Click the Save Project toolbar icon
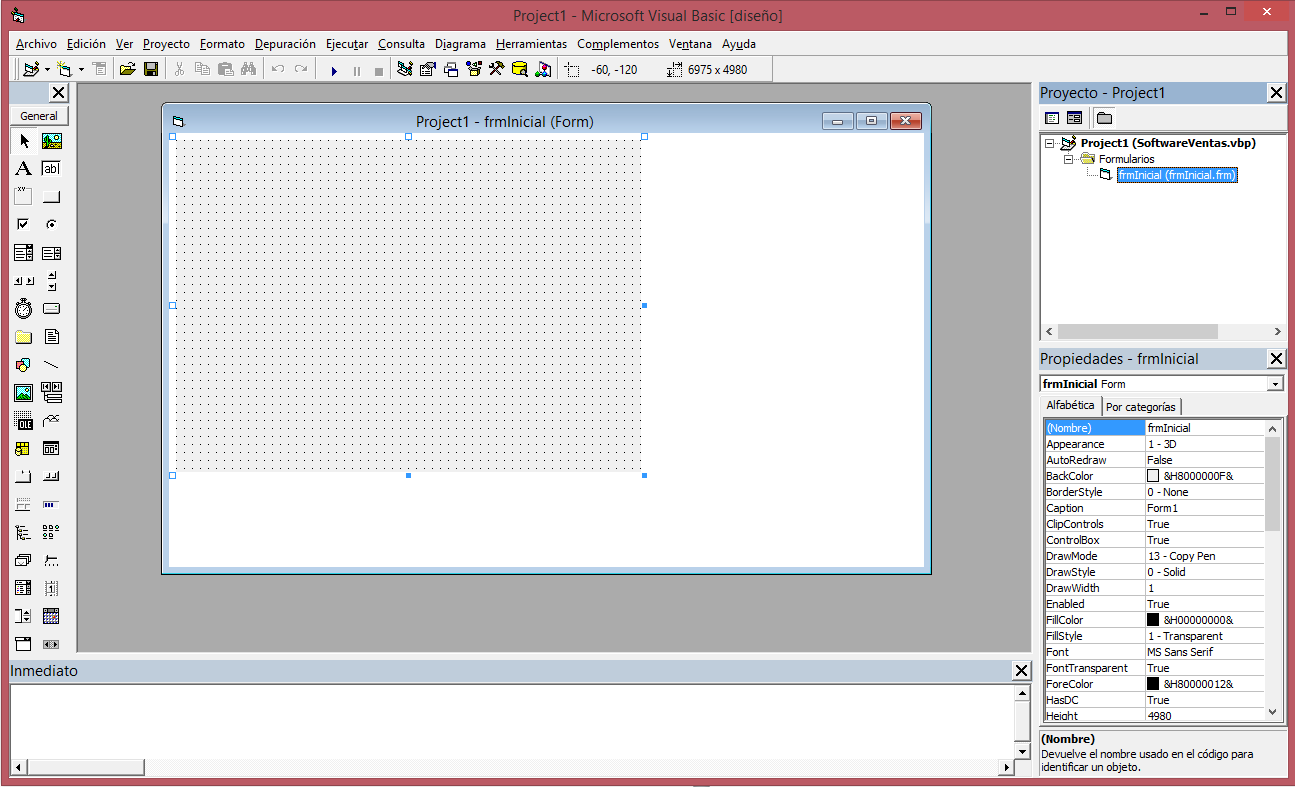 pos(151,69)
